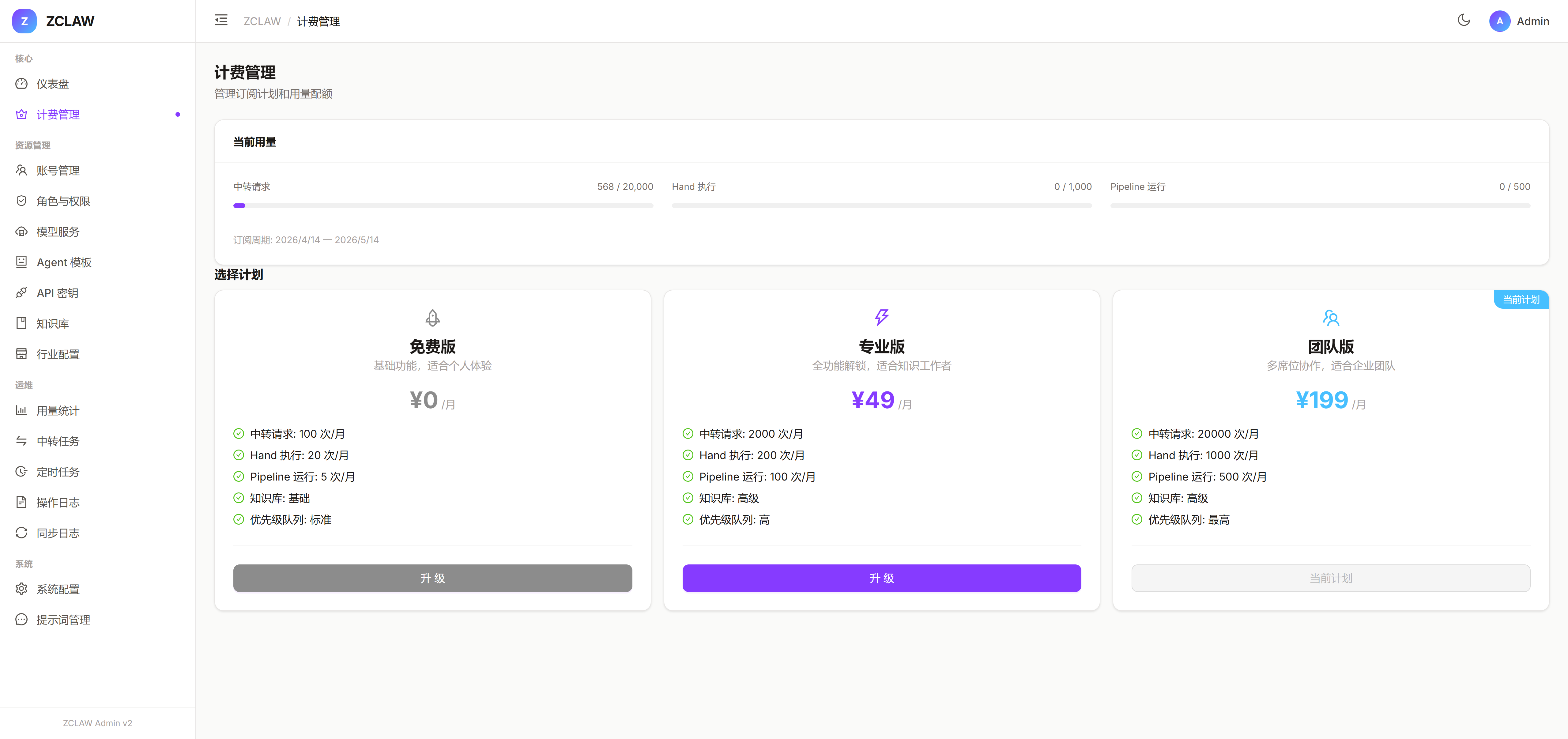Screen dimensions: 1568x739
Task: Click the API key icon
Action: tap(21, 293)
